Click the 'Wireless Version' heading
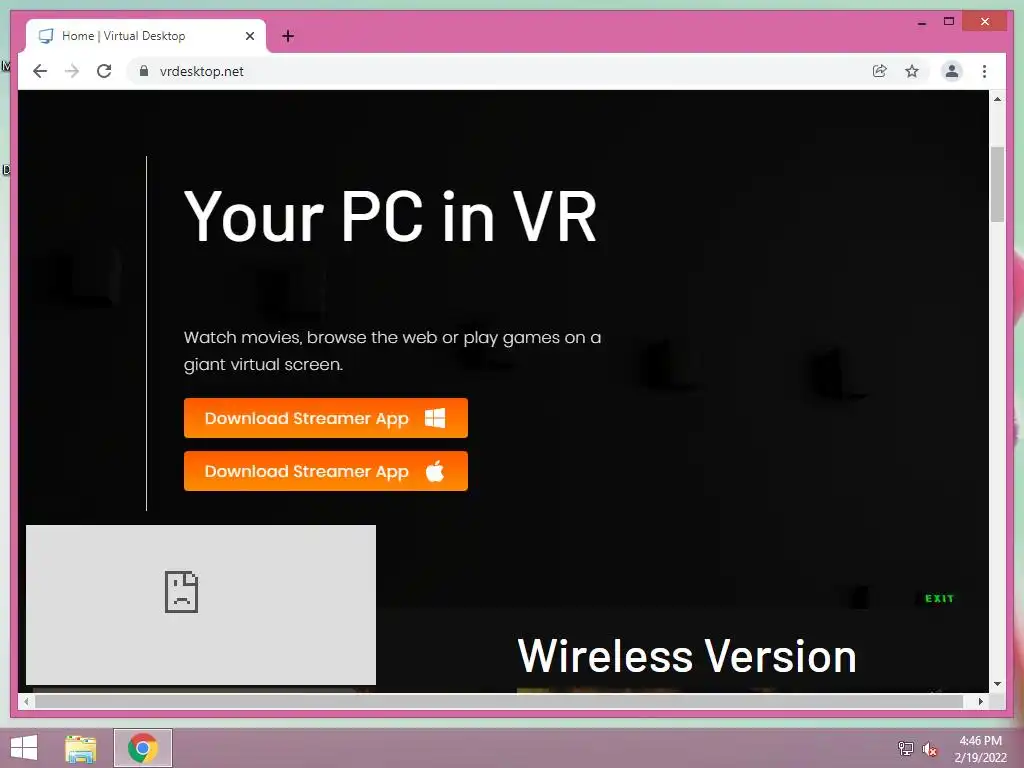 [x=686, y=656]
